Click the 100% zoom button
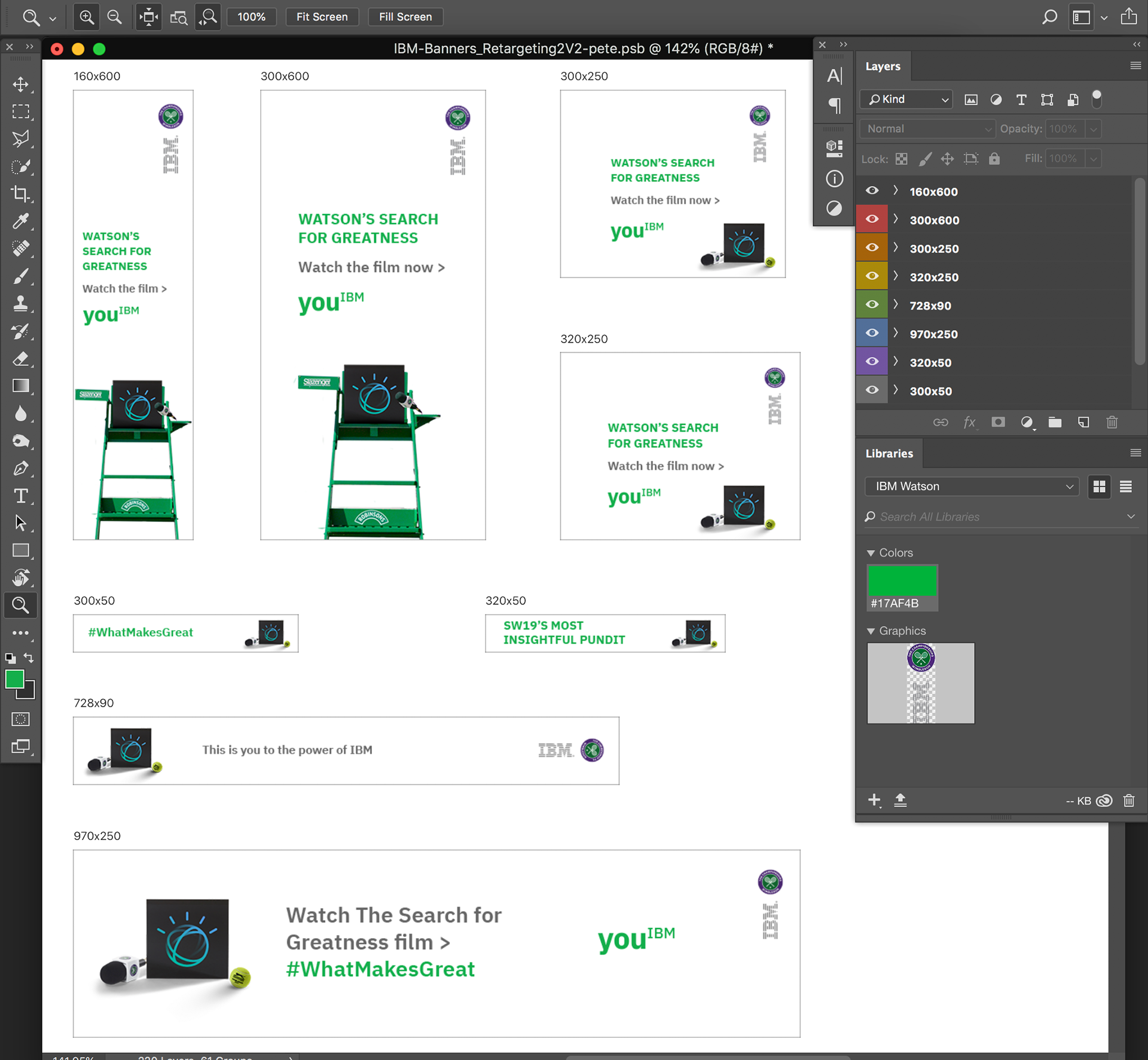Viewport: 1148px width, 1060px height. click(x=252, y=17)
